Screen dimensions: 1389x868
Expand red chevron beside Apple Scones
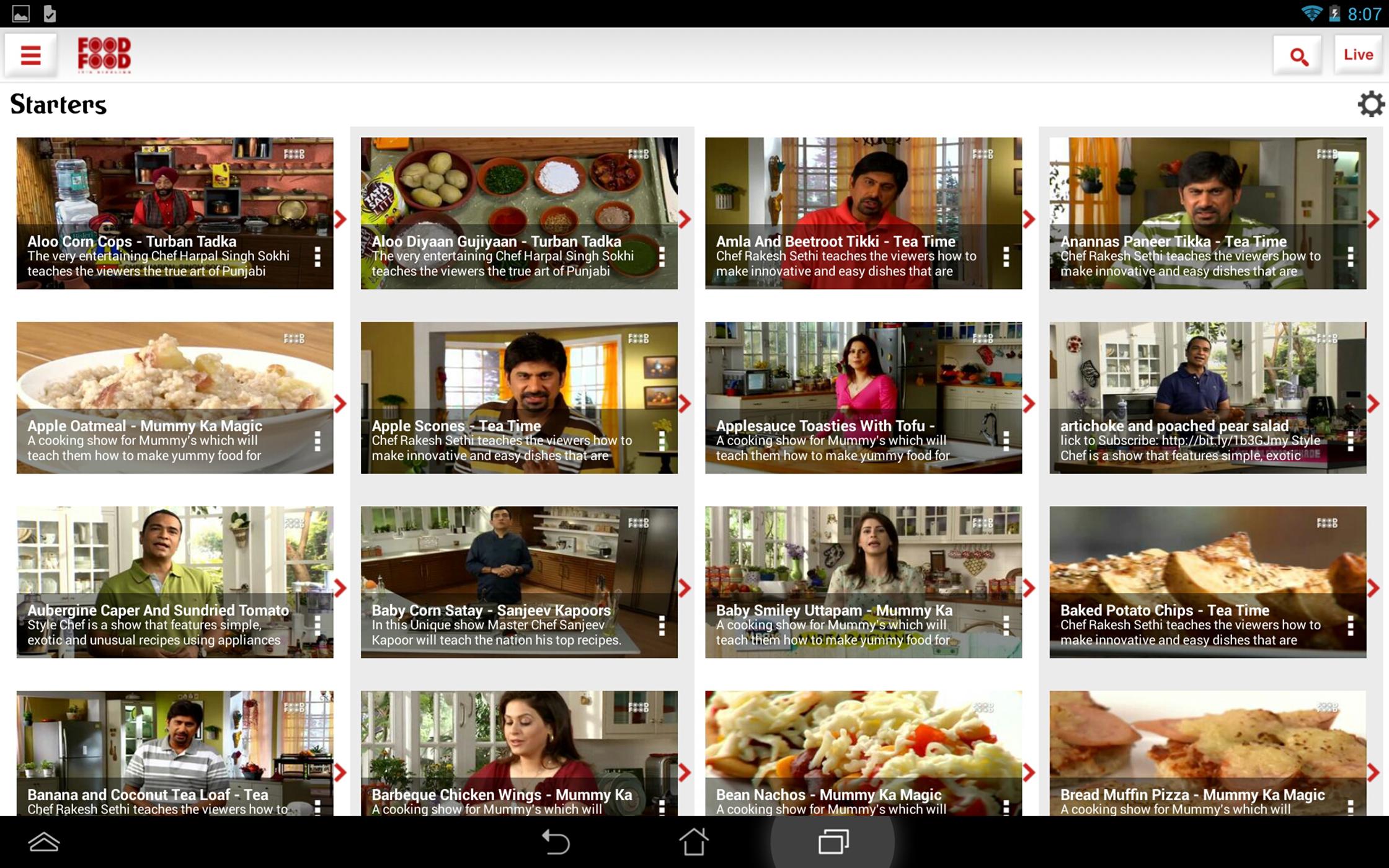(x=685, y=404)
